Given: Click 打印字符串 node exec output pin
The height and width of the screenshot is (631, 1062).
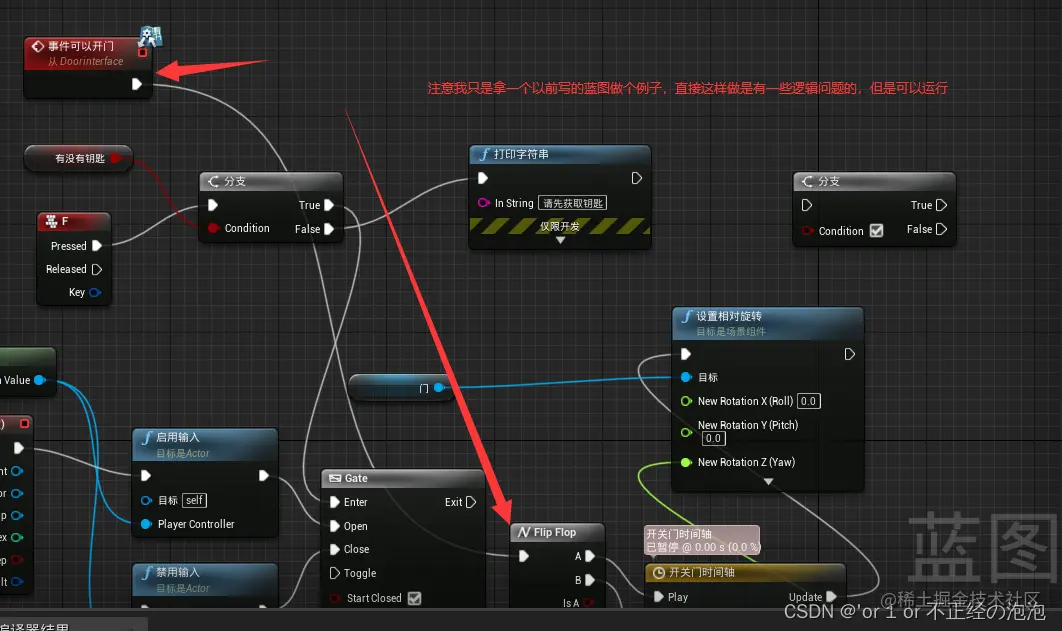Looking at the screenshot, I should click(x=637, y=178).
